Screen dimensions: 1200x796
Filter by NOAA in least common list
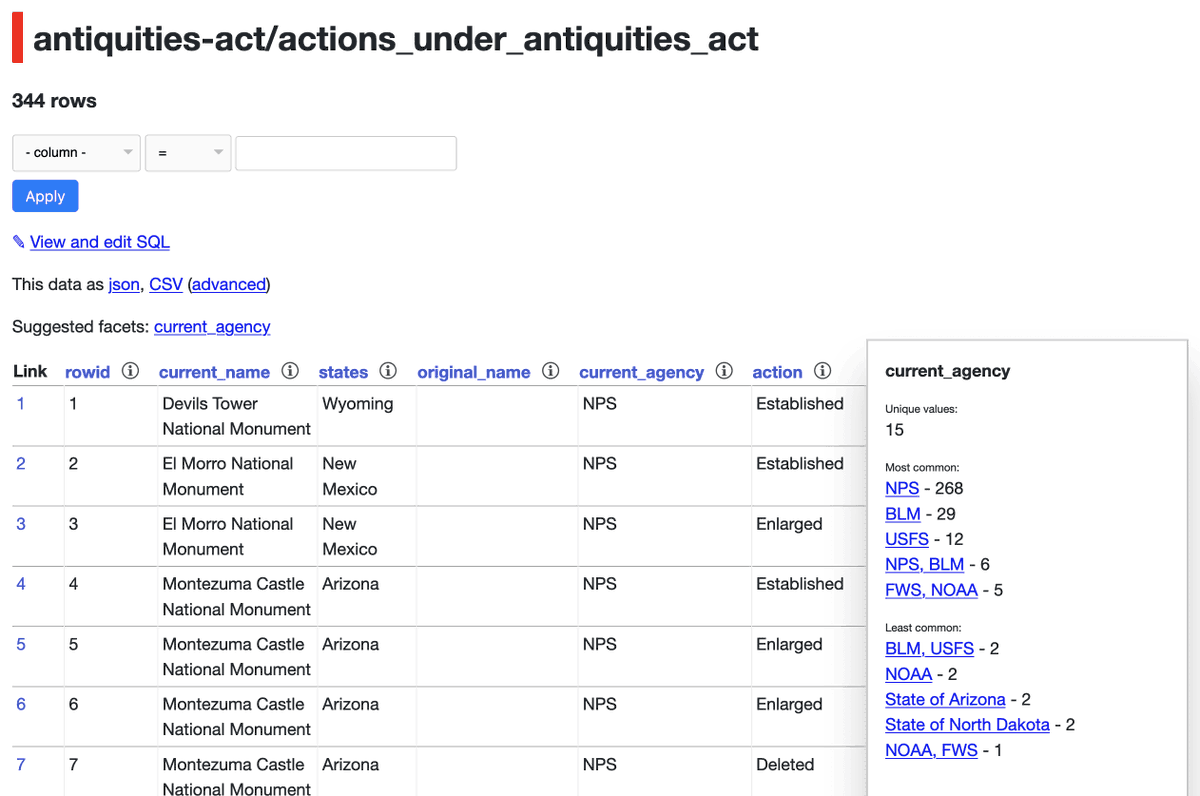point(909,674)
